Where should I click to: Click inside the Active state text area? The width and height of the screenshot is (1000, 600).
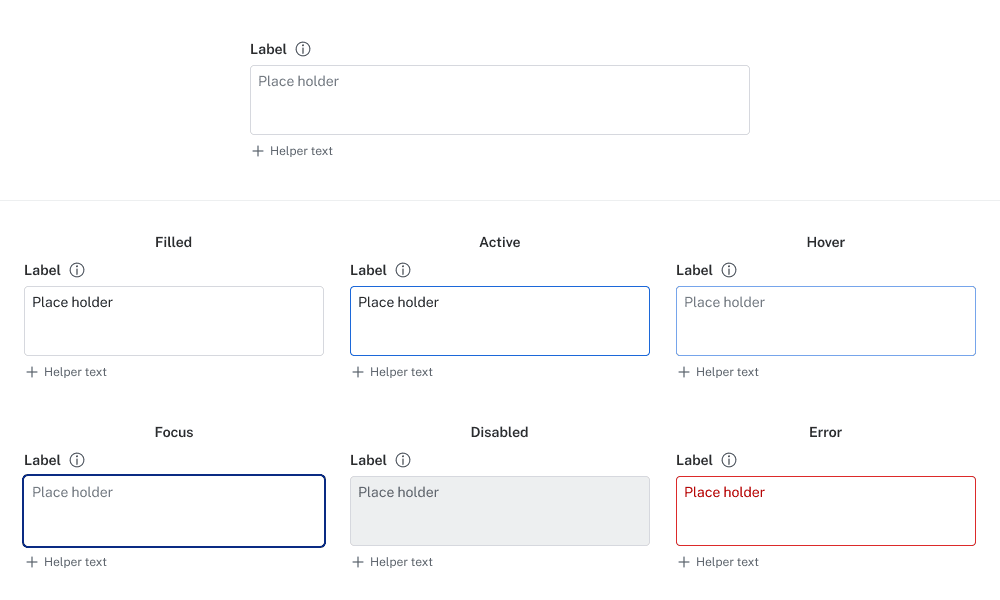tap(499, 321)
